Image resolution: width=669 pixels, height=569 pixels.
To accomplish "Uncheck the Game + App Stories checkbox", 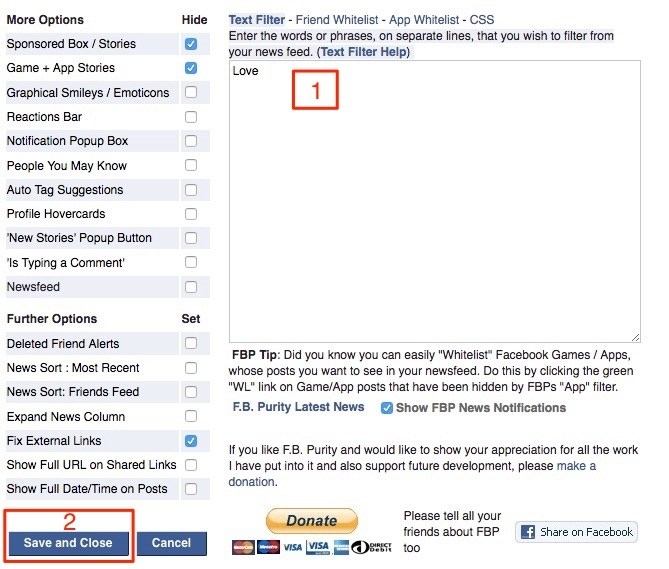I will pos(191,68).
